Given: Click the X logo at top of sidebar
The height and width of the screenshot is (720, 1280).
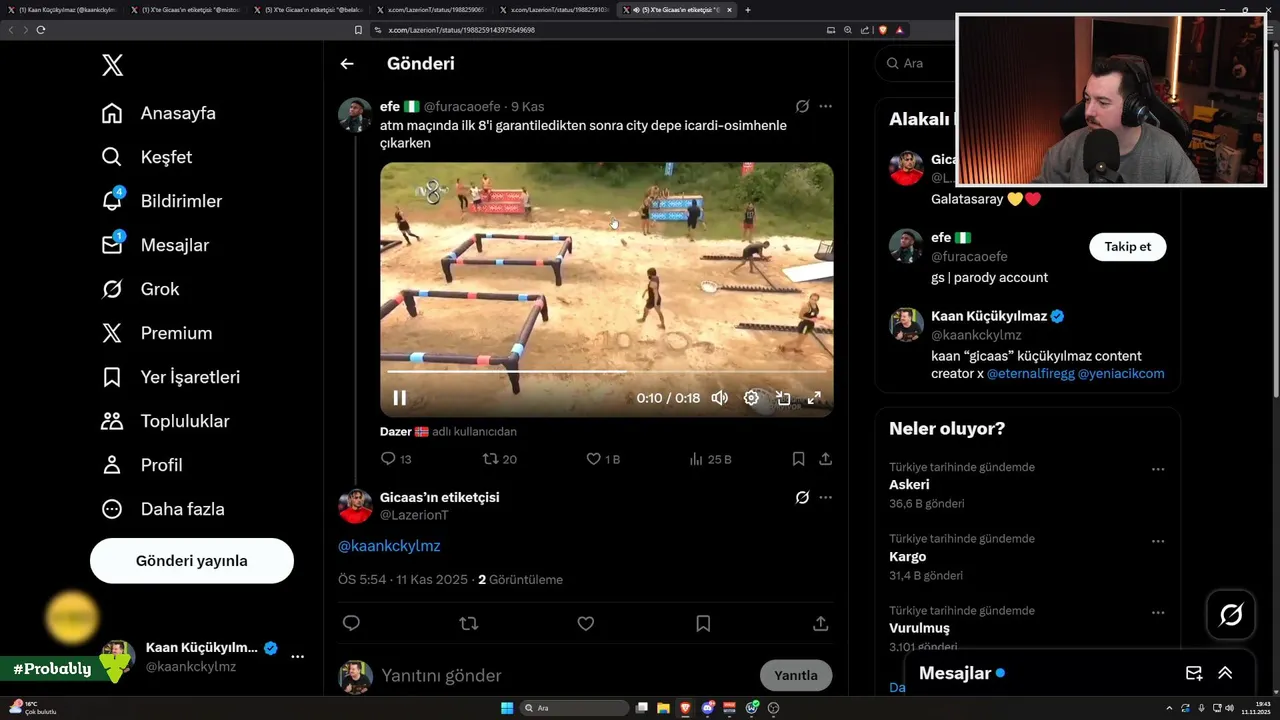Looking at the screenshot, I should [112, 66].
